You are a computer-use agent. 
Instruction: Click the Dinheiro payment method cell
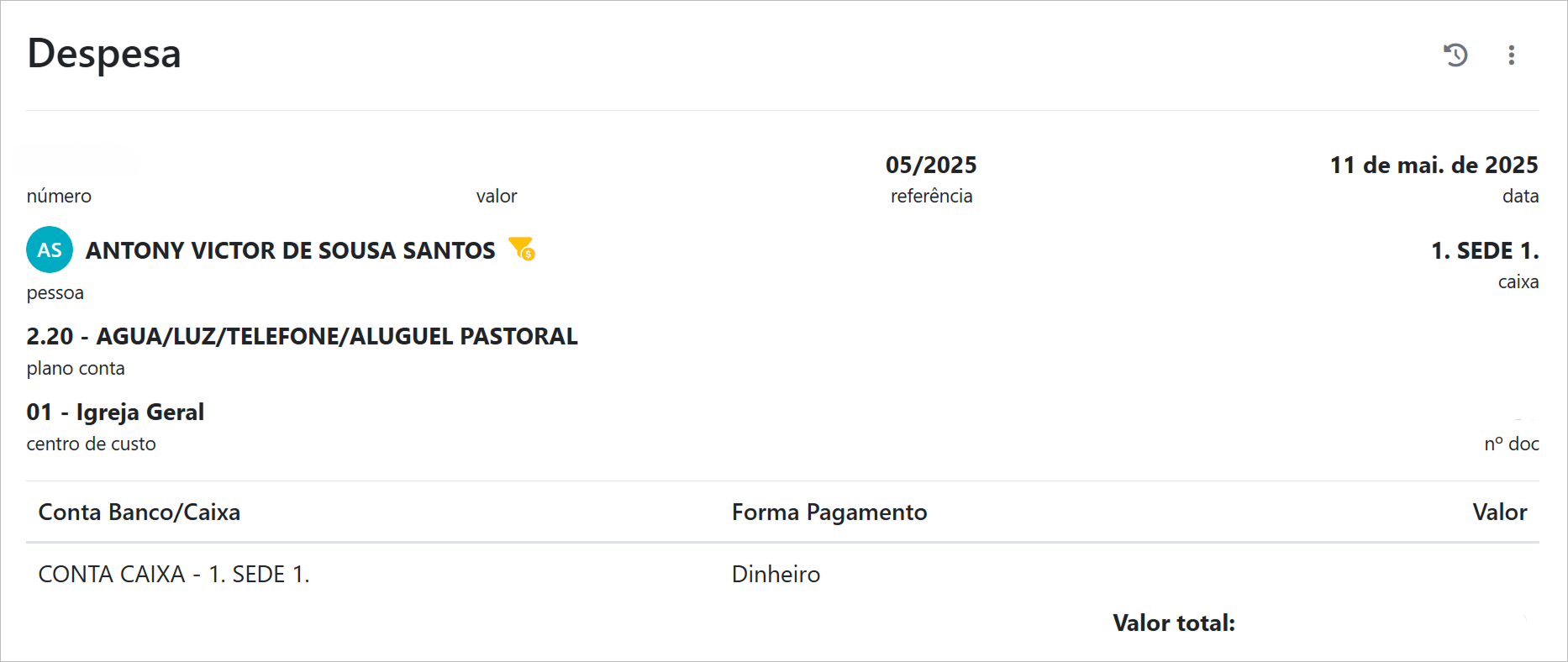[776, 574]
